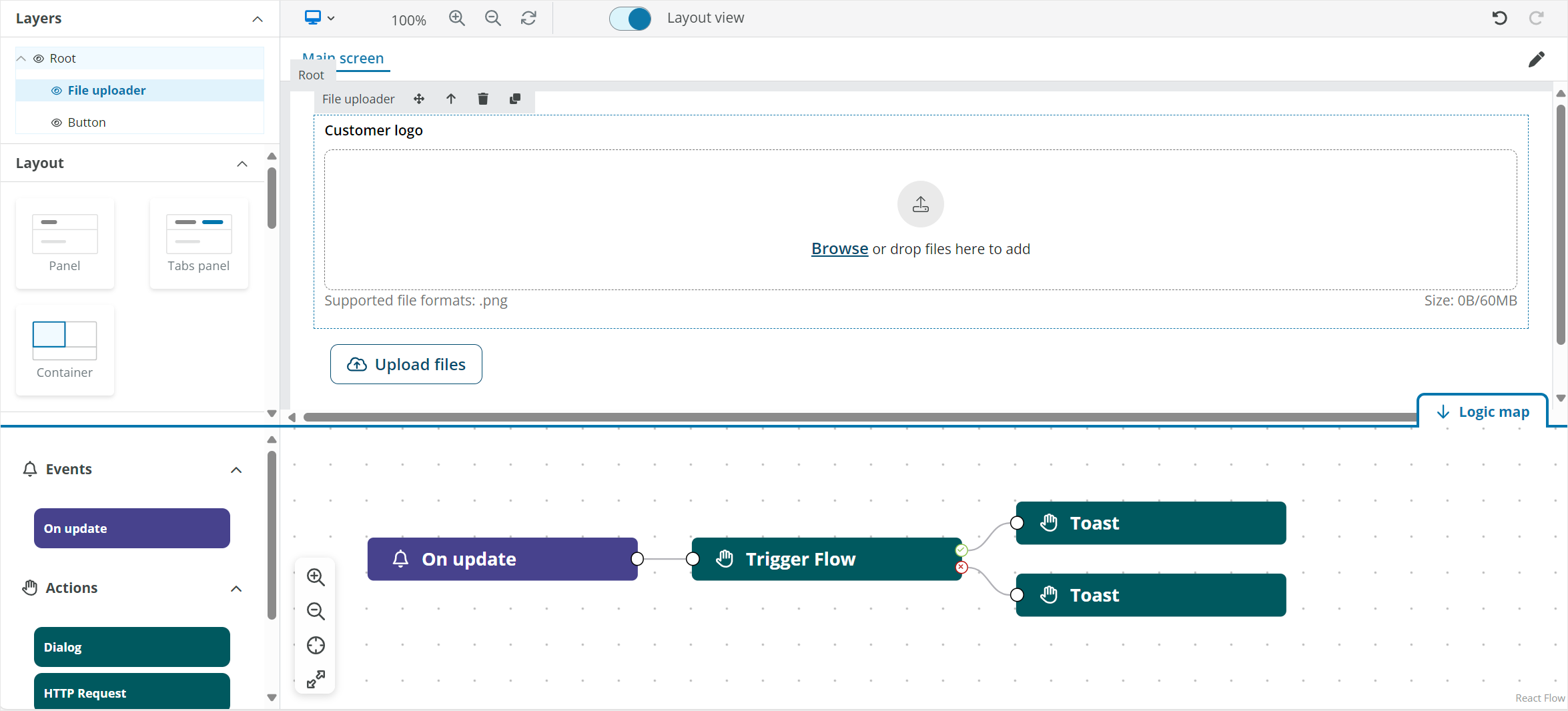Refresh the screen preview
Image resolution: width=1568 pixels, height=711 pixels.
click(x=528, y=18)
